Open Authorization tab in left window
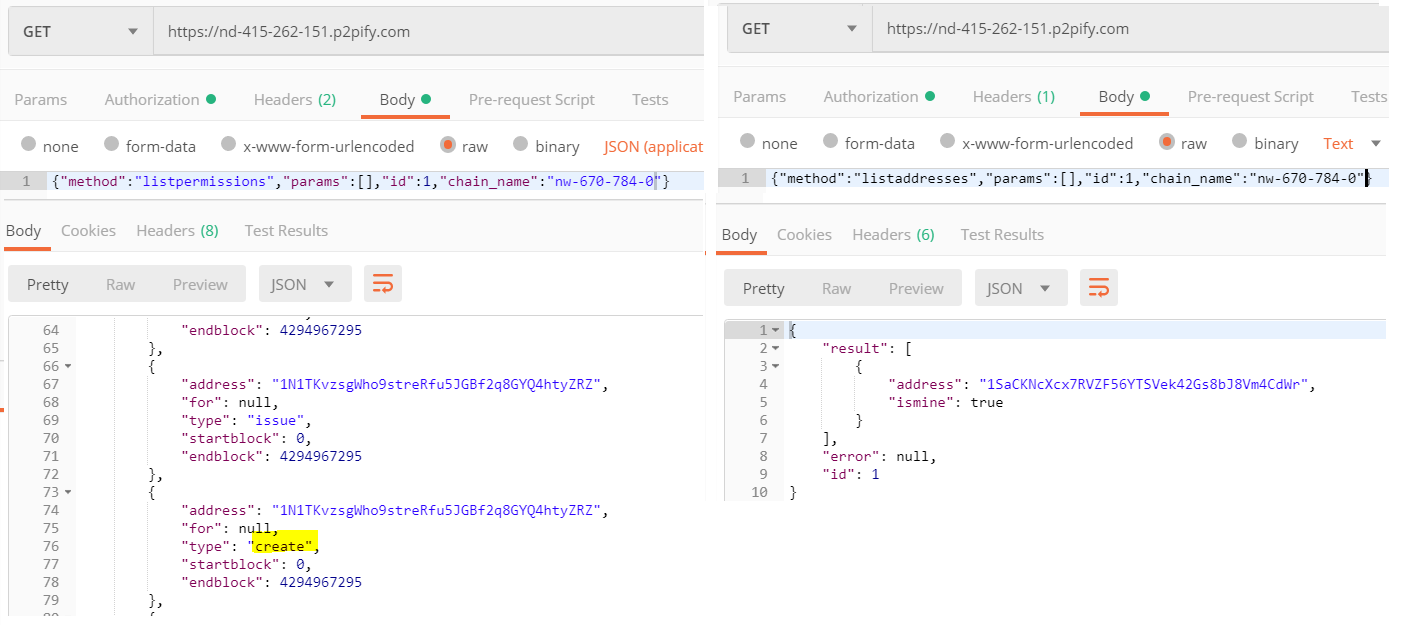The height and width of the screenshot is (636, 1405). (160, 99)
